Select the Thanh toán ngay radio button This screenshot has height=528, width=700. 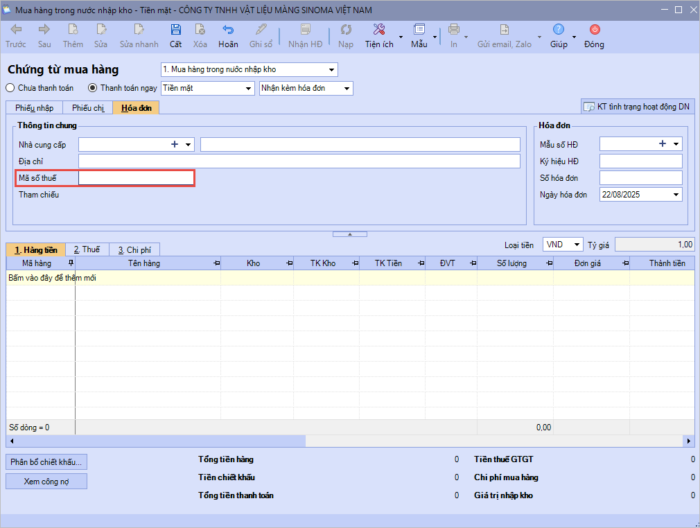pos(93,88)
